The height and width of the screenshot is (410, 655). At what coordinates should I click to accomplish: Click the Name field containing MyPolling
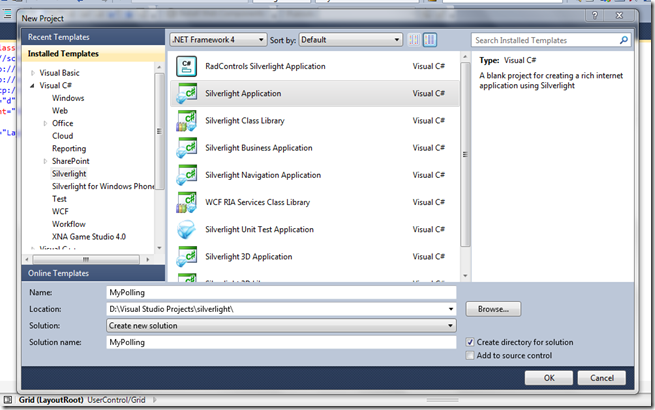tap(281, 293)
